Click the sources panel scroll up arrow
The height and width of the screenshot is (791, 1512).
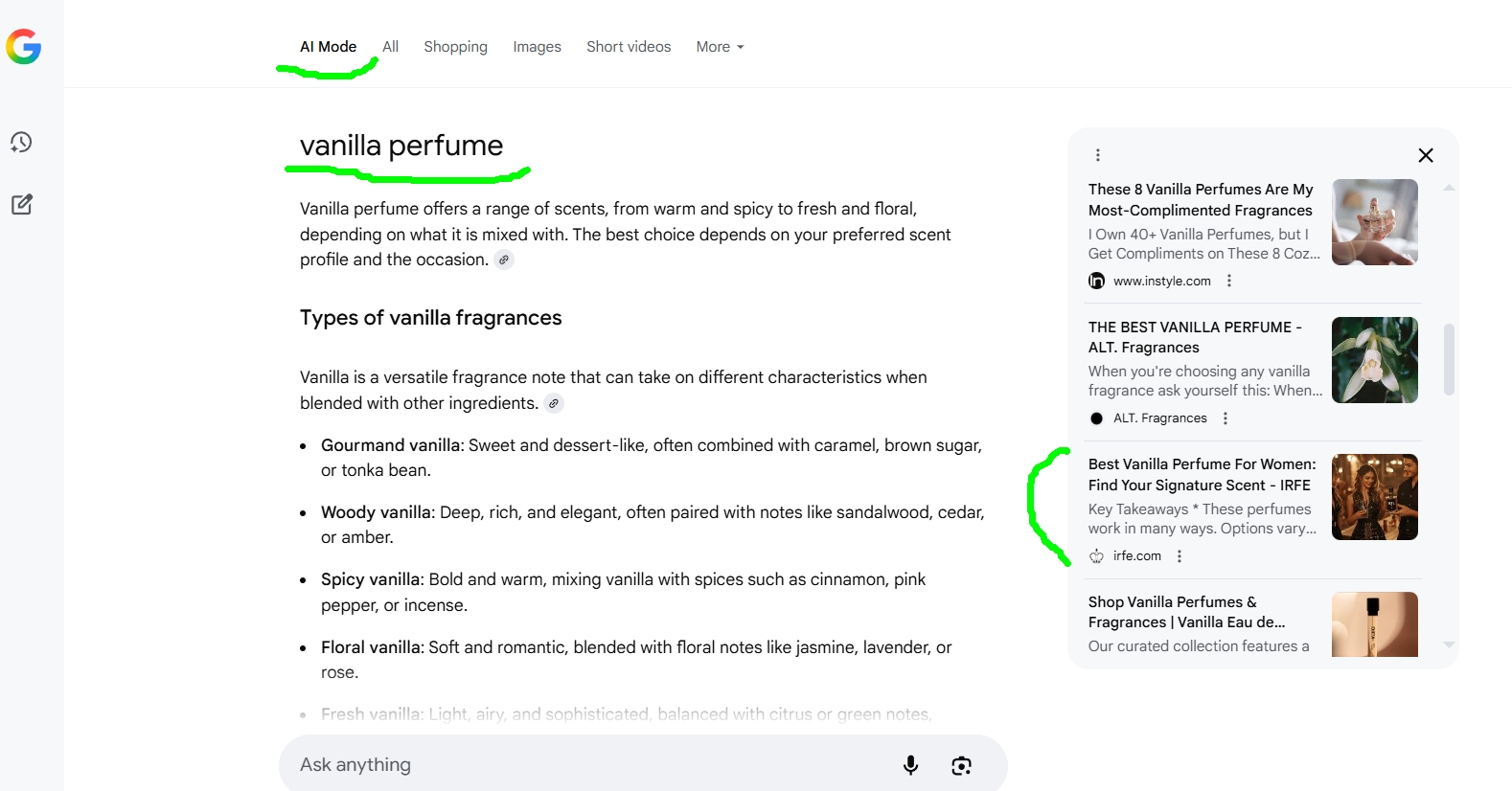point(1449,188)
